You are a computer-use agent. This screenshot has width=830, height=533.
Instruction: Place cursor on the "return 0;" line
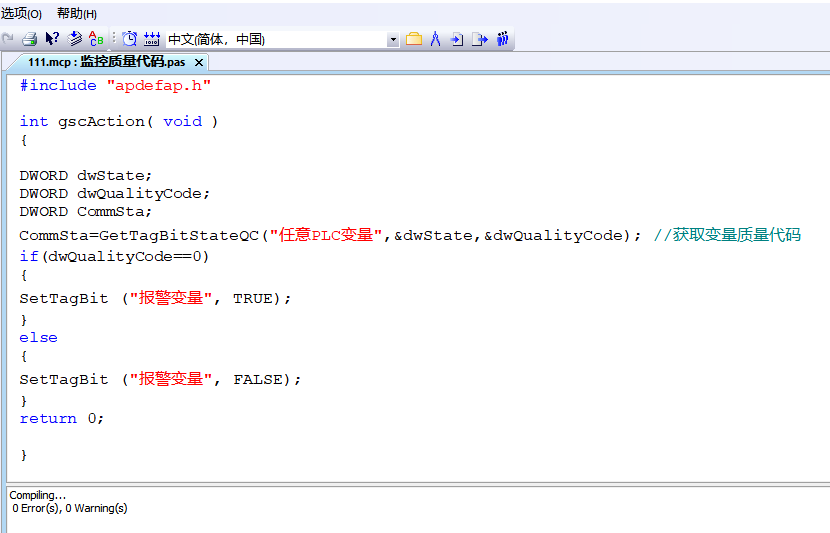click(x=62, y=418)
